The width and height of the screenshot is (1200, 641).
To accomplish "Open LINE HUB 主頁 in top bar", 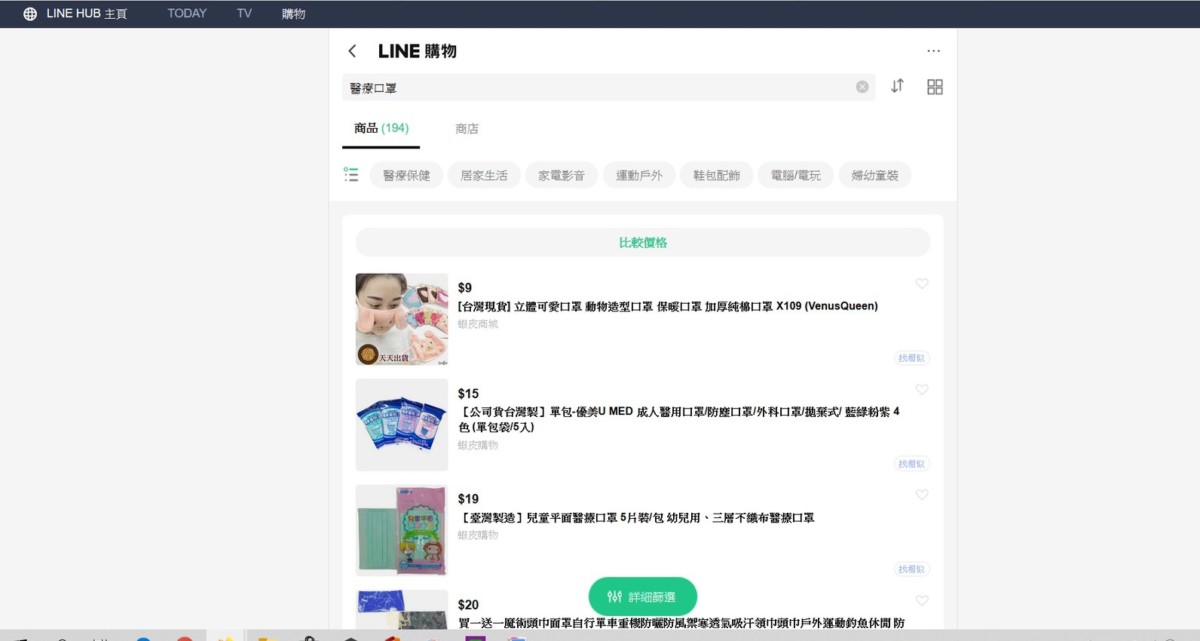I will click(87, 14).
